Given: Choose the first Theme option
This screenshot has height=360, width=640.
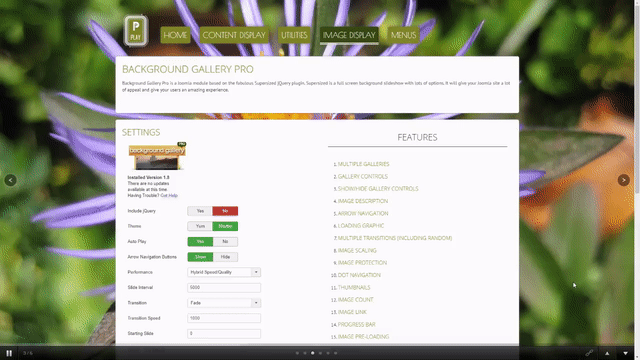Looking at the screenshot, I should click(x=200, y=226).
